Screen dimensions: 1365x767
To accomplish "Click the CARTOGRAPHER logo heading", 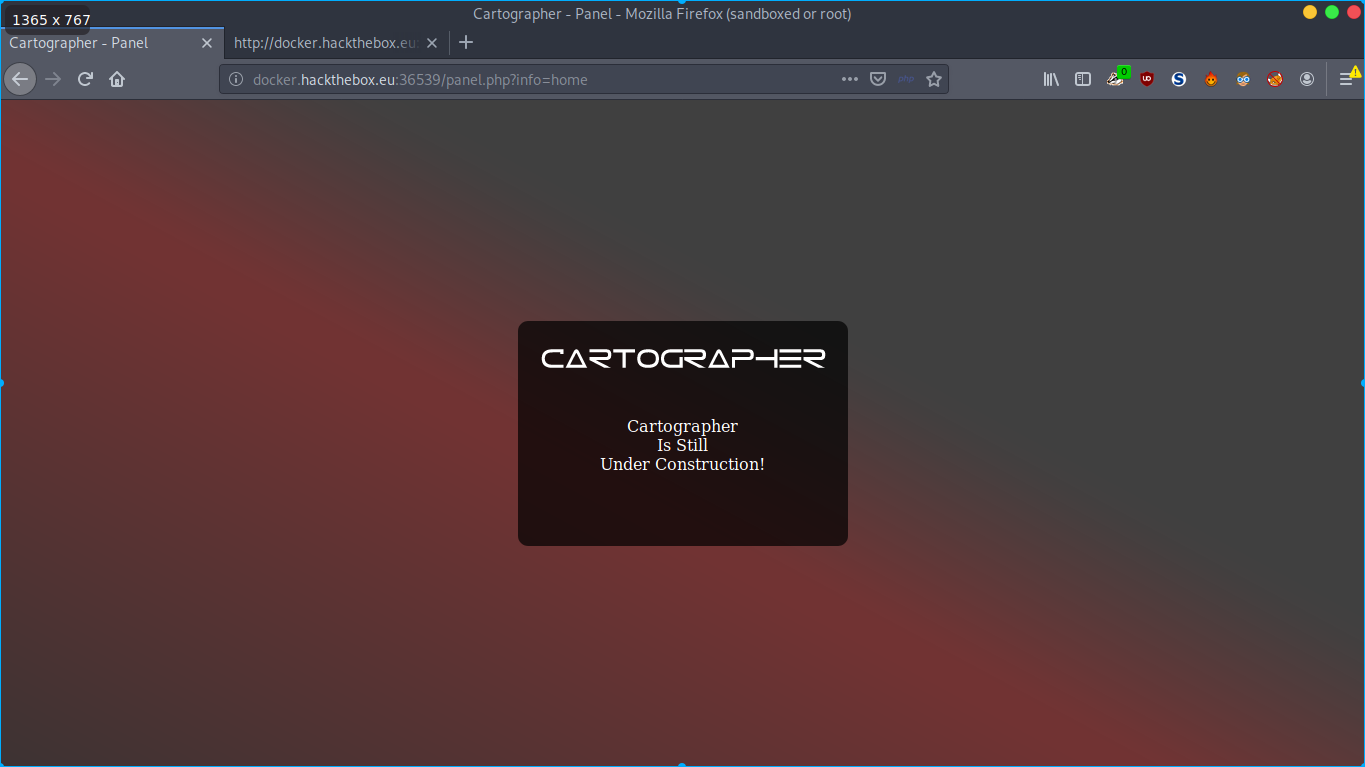I will click(683, 358).
